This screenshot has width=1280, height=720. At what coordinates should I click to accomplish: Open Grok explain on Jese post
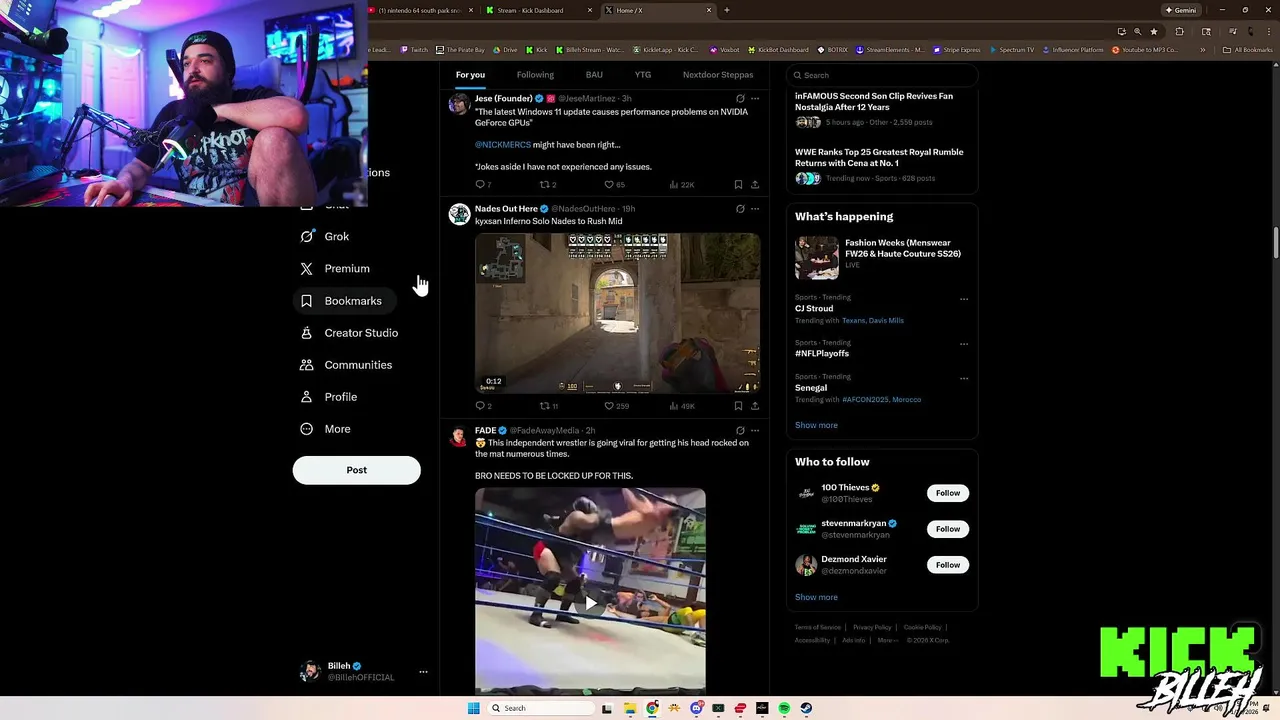(740, 99)
